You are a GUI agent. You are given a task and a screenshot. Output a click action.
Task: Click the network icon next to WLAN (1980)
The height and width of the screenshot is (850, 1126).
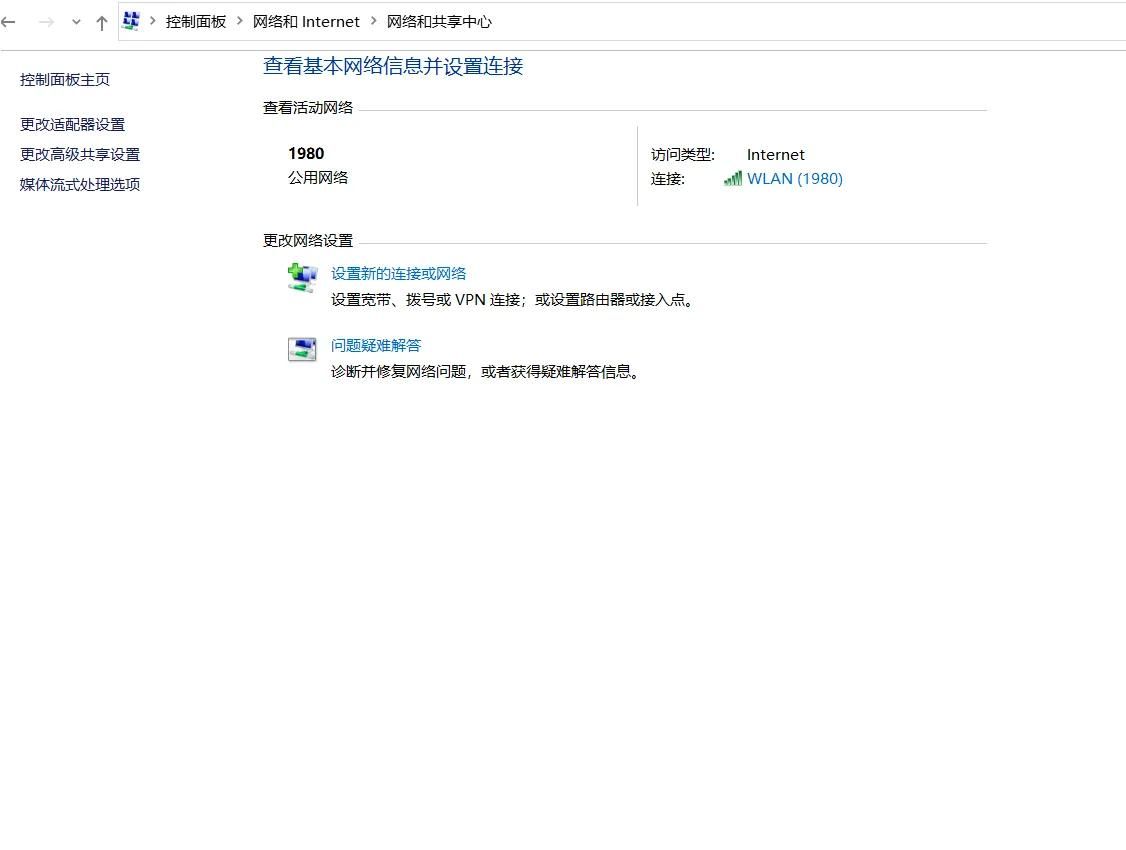tap(732, 178)
